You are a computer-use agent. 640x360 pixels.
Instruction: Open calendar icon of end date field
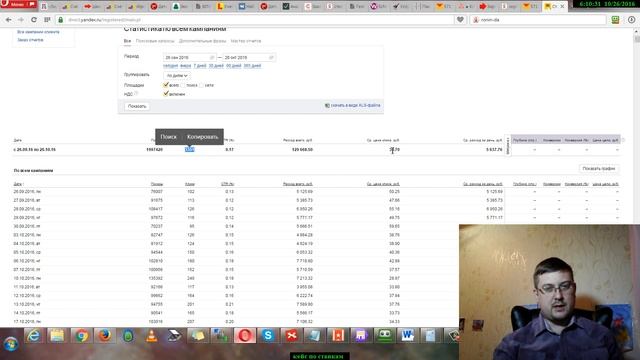pos(271,58)
